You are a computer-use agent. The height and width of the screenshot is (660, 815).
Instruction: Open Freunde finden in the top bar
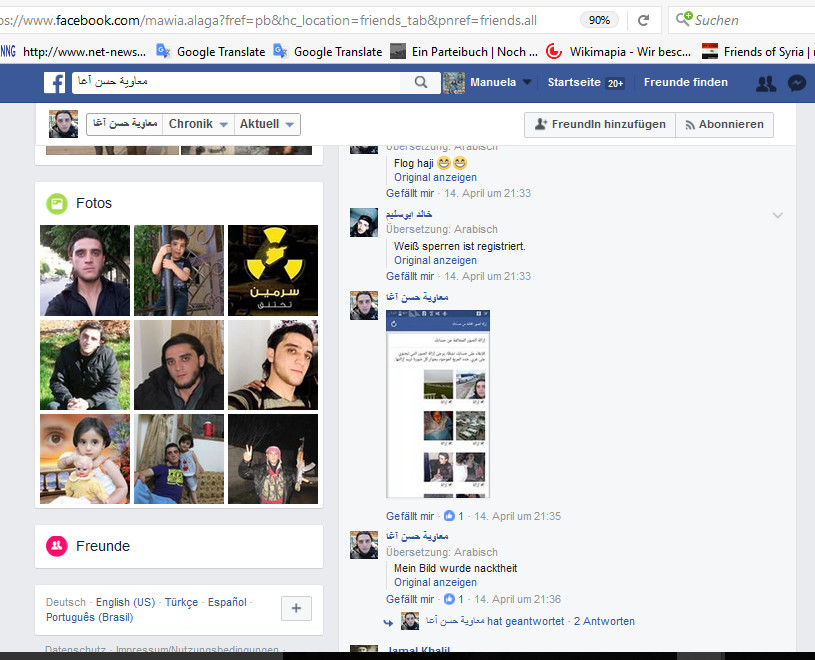point(685,83)
